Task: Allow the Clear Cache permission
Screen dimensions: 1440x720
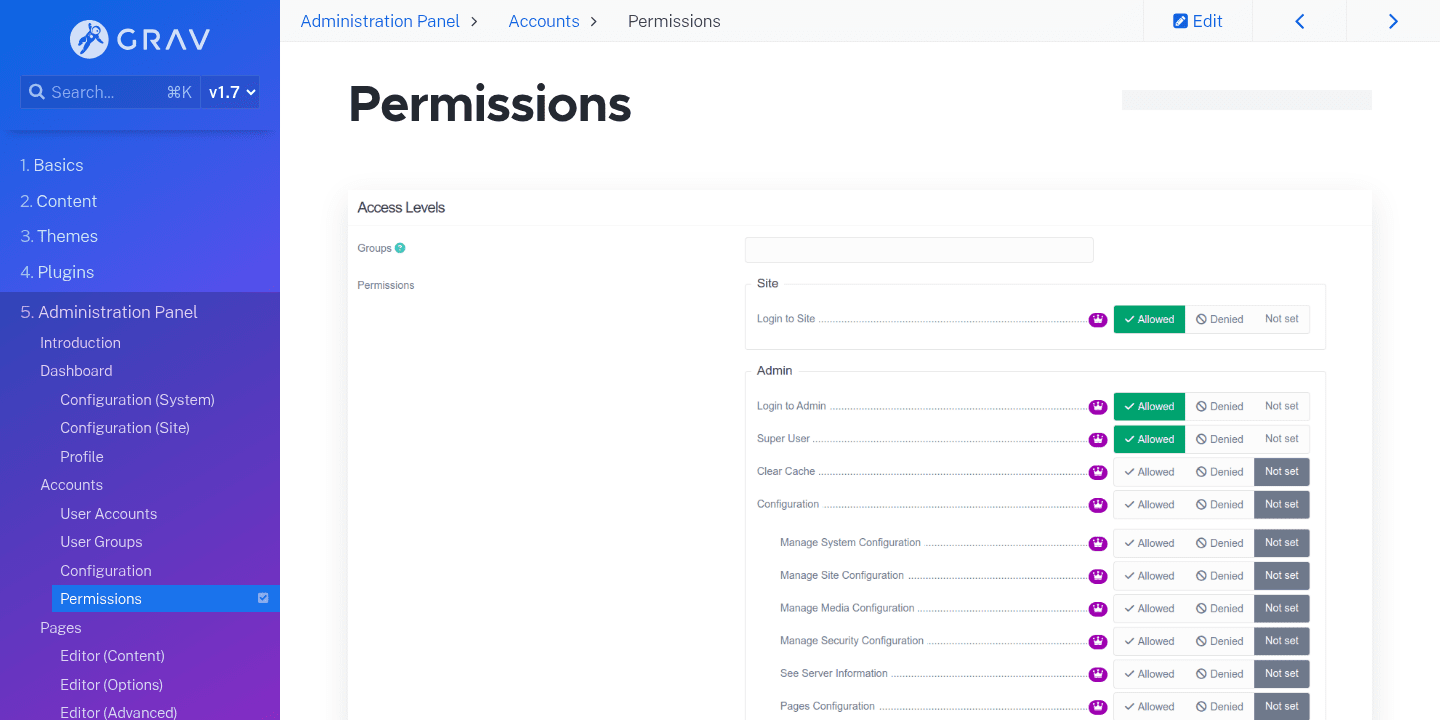Action: [x=1149, y=471]
